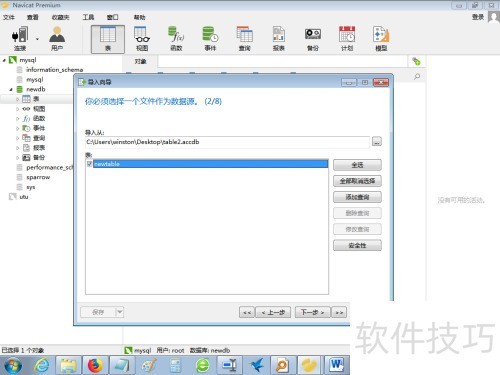
Task: Expand the Queries (查询) node under newdb
Action: click(x=17, y=138)
